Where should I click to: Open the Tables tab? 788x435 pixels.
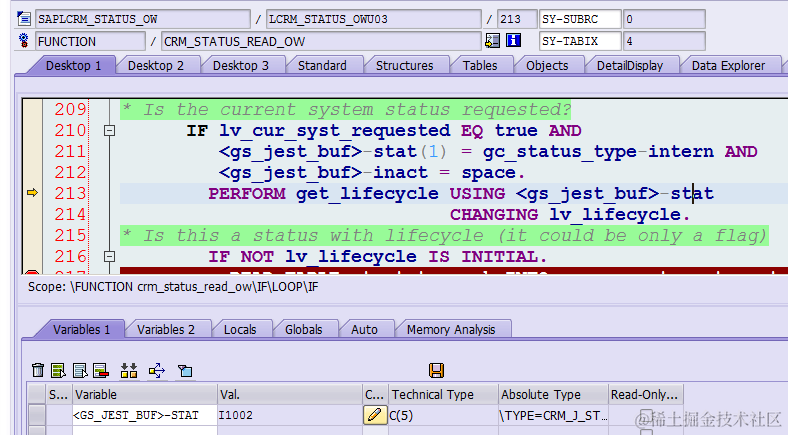pos(480,66)
